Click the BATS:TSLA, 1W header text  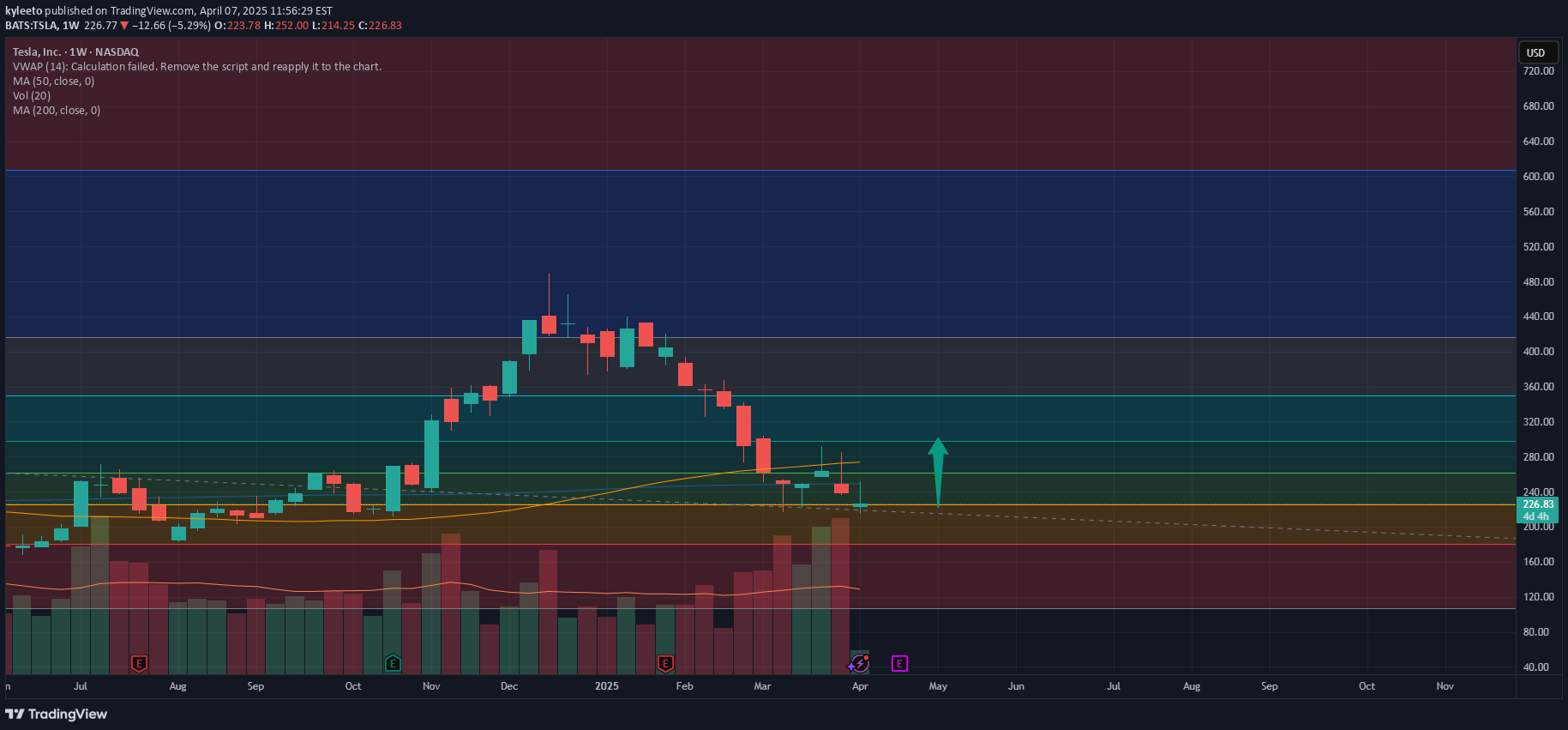tap(42, 26)
